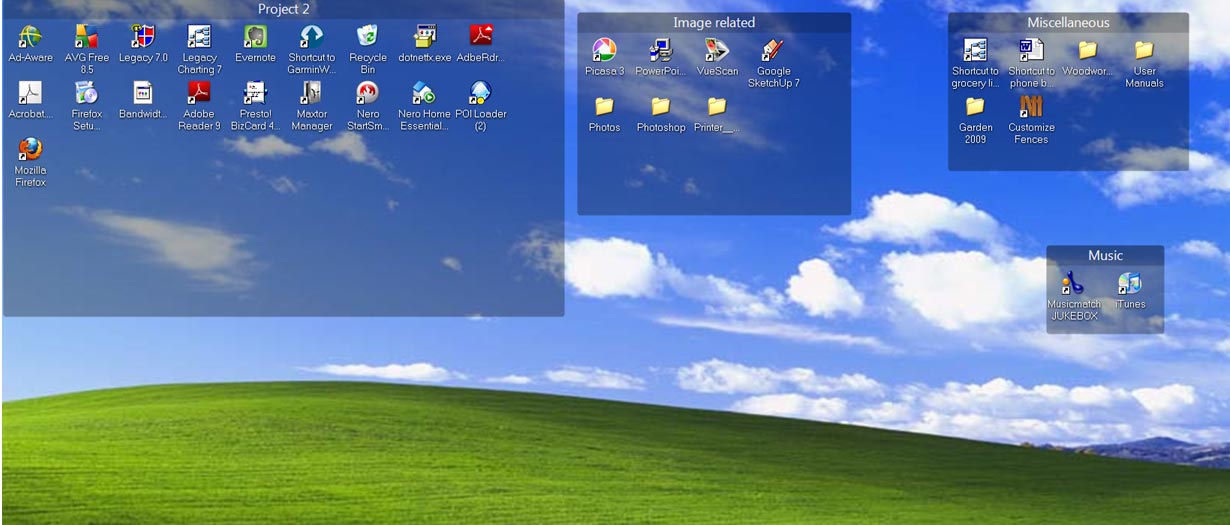The image size is (1230, 525).
Task: Click the Music fence title
Action: click(1105, 255)
